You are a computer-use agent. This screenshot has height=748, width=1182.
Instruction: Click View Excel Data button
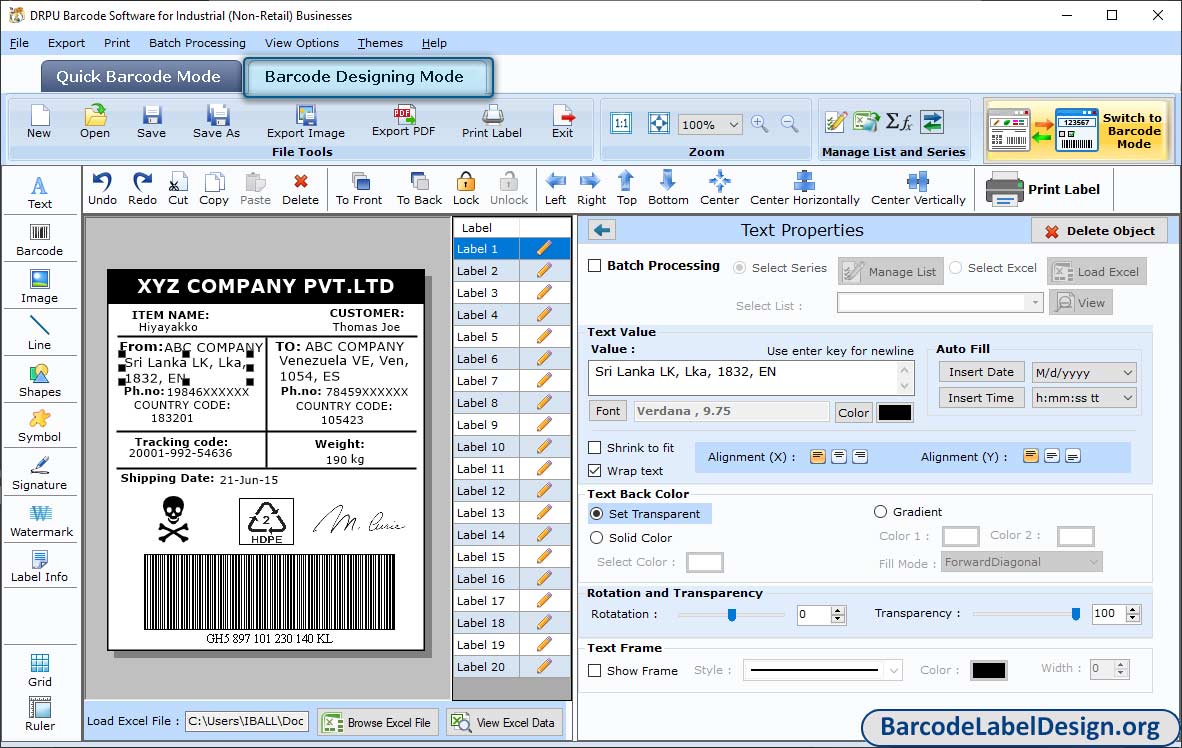(504, 722)
